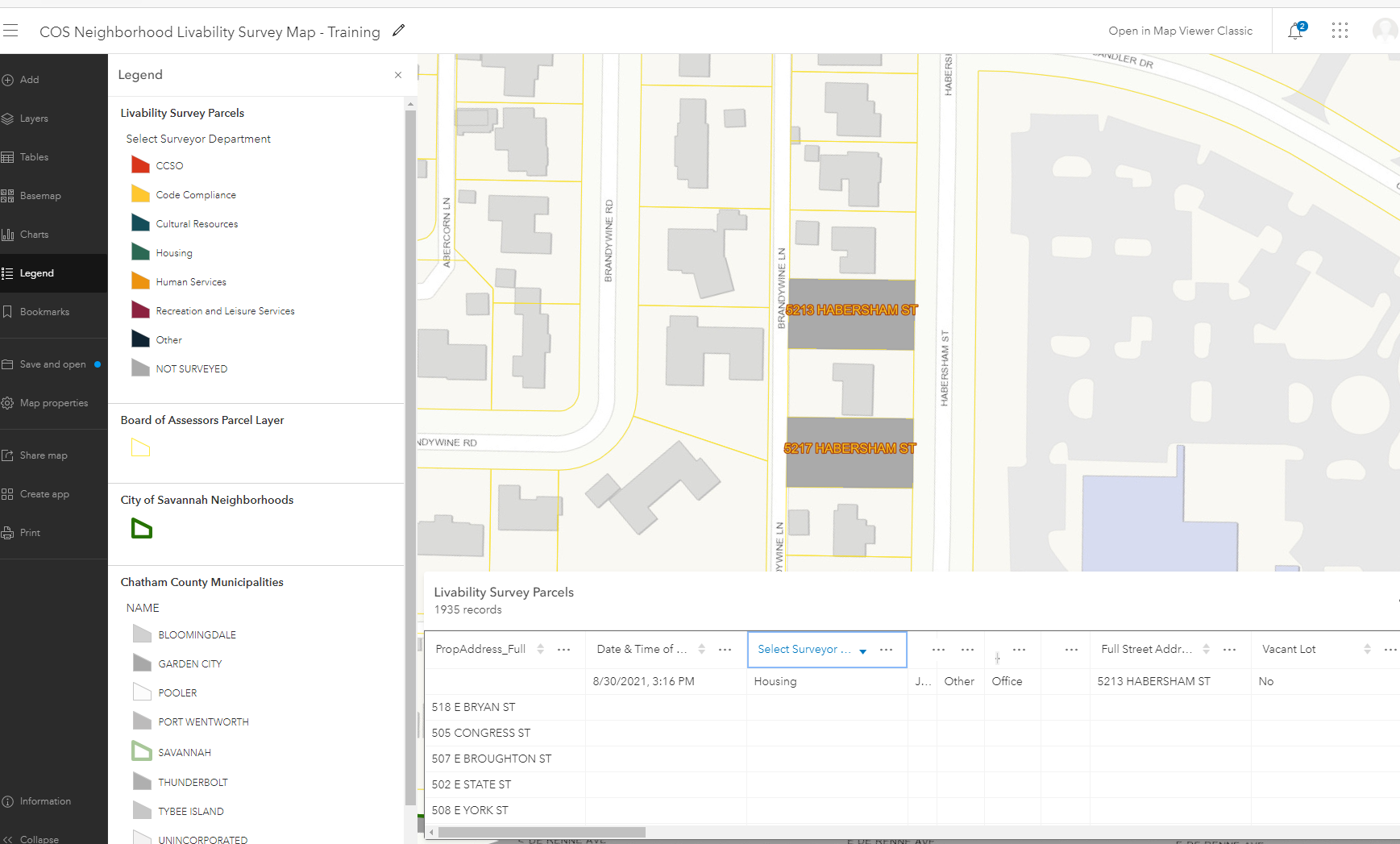The height and width of the screenshot is (844, 1400).
Task: Toggle sort on Vacant Lot column
Action: click(x=1367, y=649)
